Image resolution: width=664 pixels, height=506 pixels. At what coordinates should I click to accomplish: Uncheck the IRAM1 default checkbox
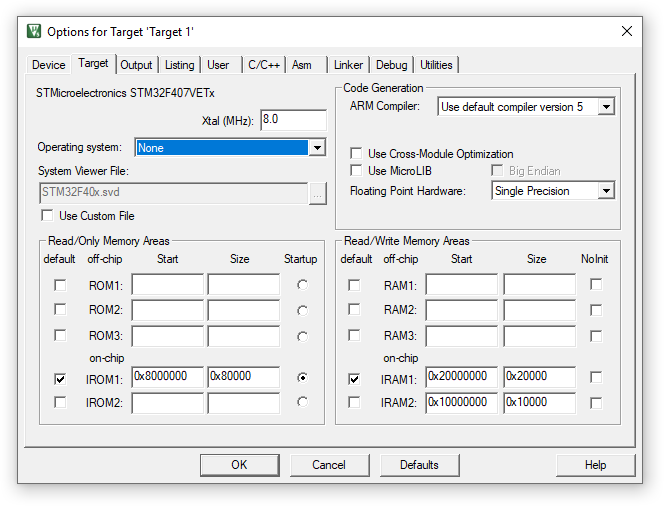coord(354,379)
